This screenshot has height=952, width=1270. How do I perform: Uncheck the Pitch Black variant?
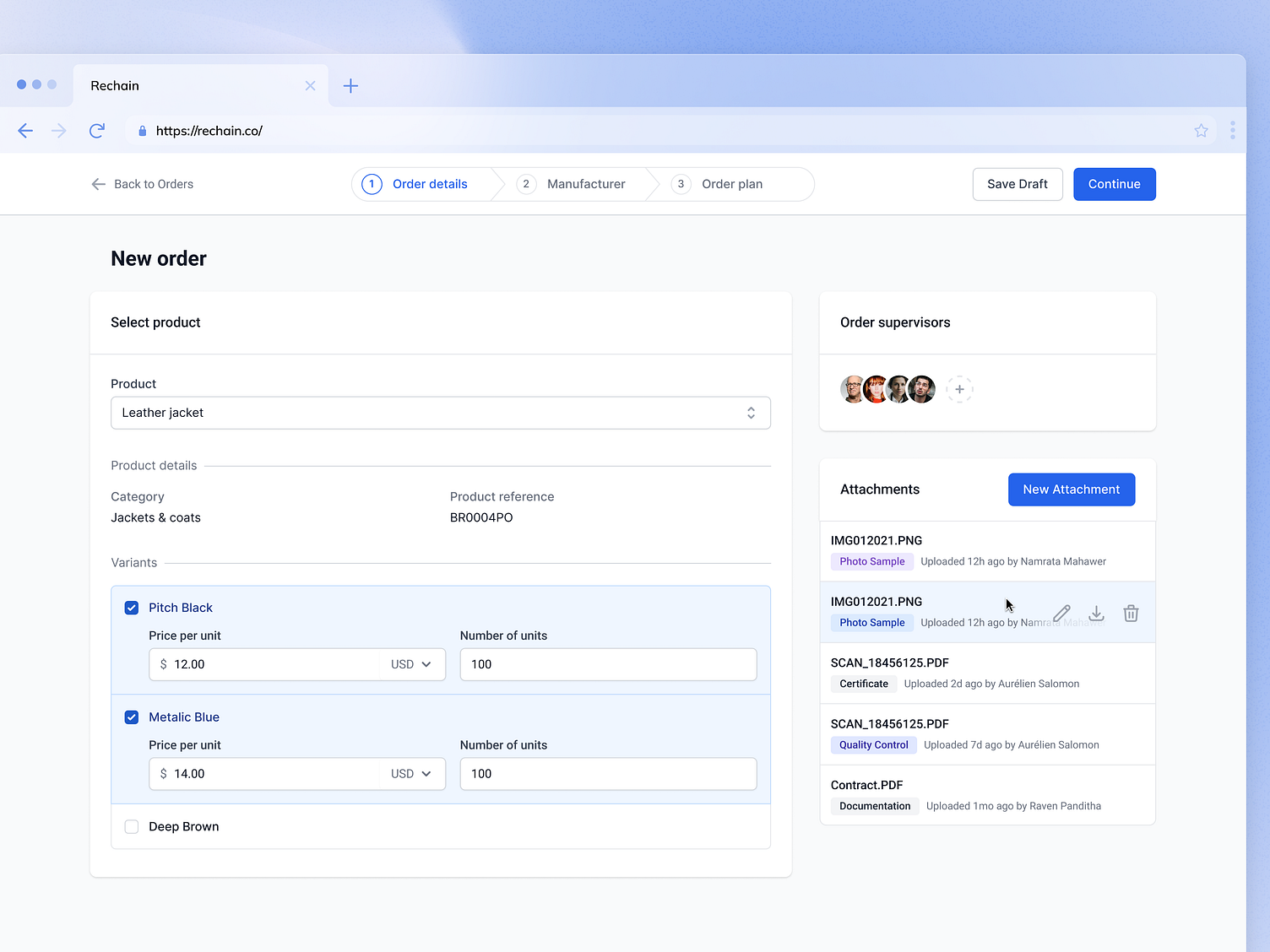131,607
